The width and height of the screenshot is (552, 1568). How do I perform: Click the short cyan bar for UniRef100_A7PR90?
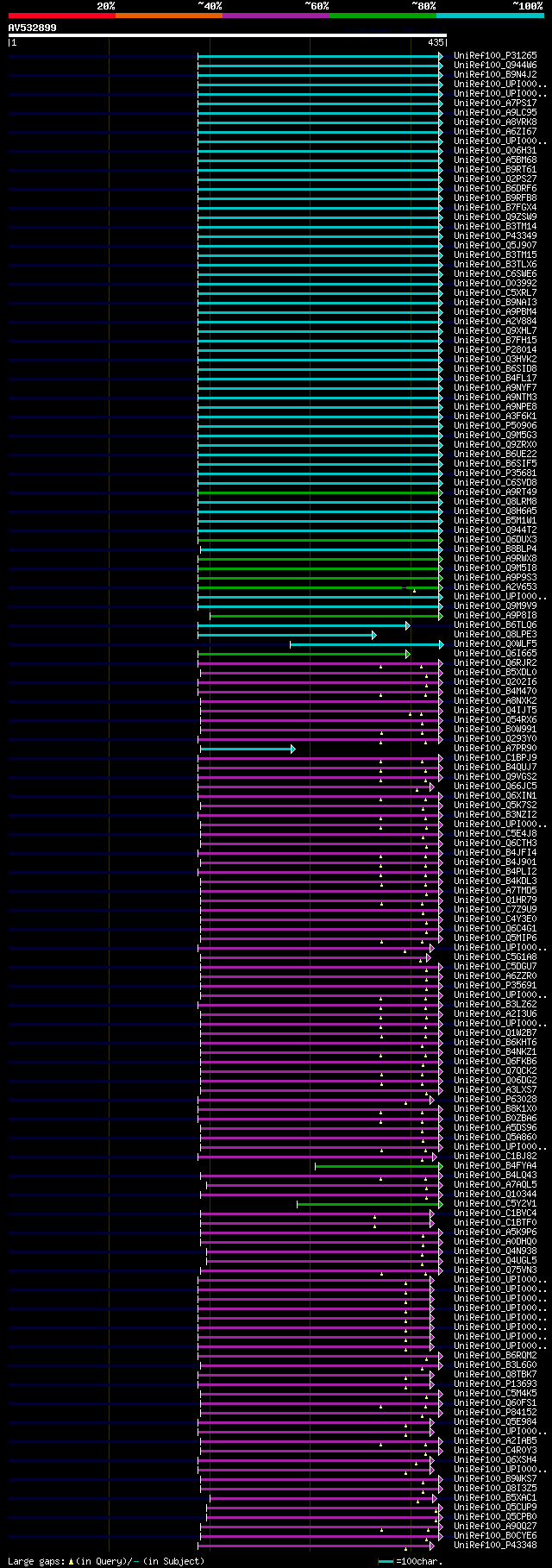248,749
